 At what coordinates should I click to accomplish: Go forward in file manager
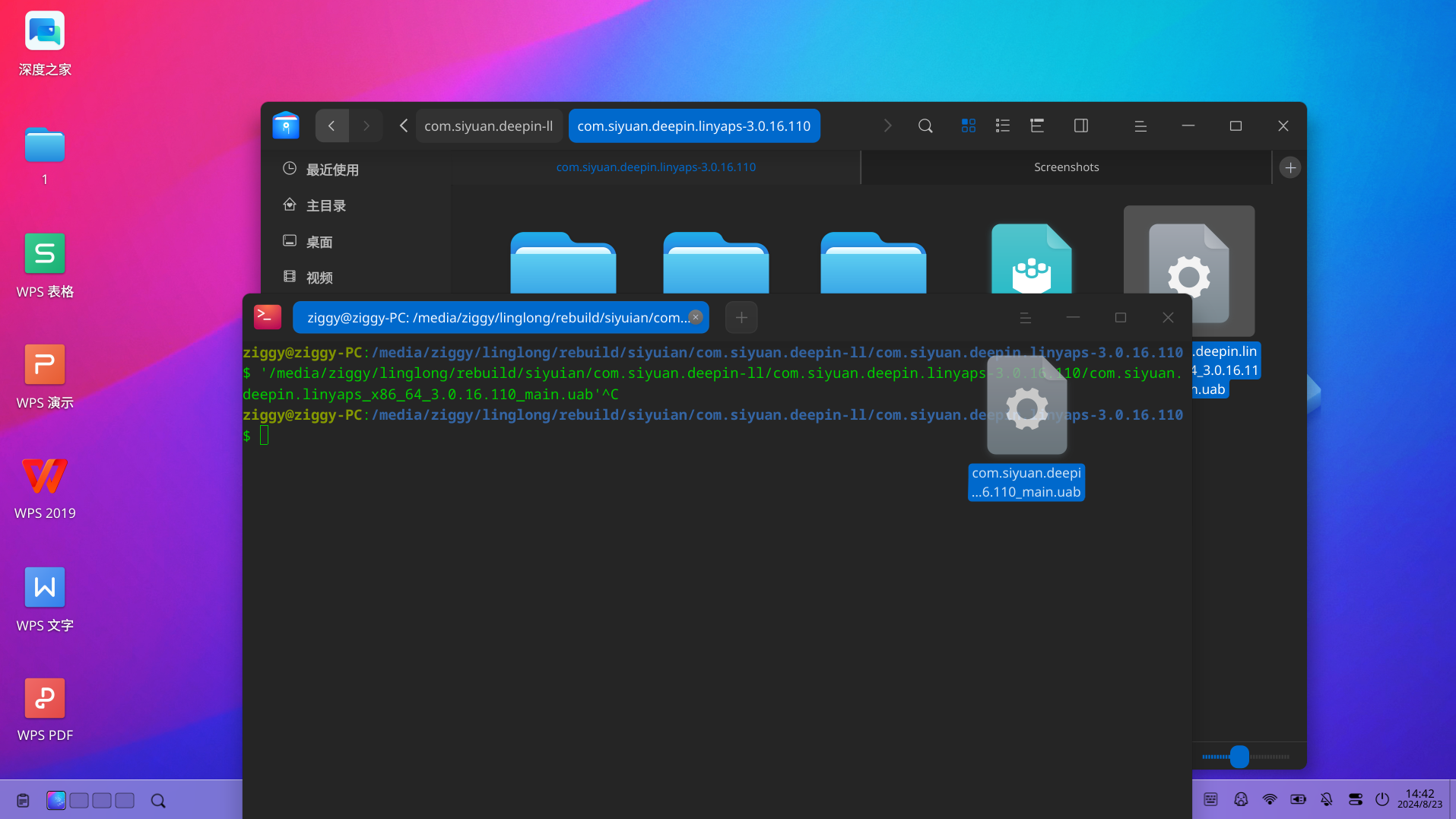pos(366,125)
